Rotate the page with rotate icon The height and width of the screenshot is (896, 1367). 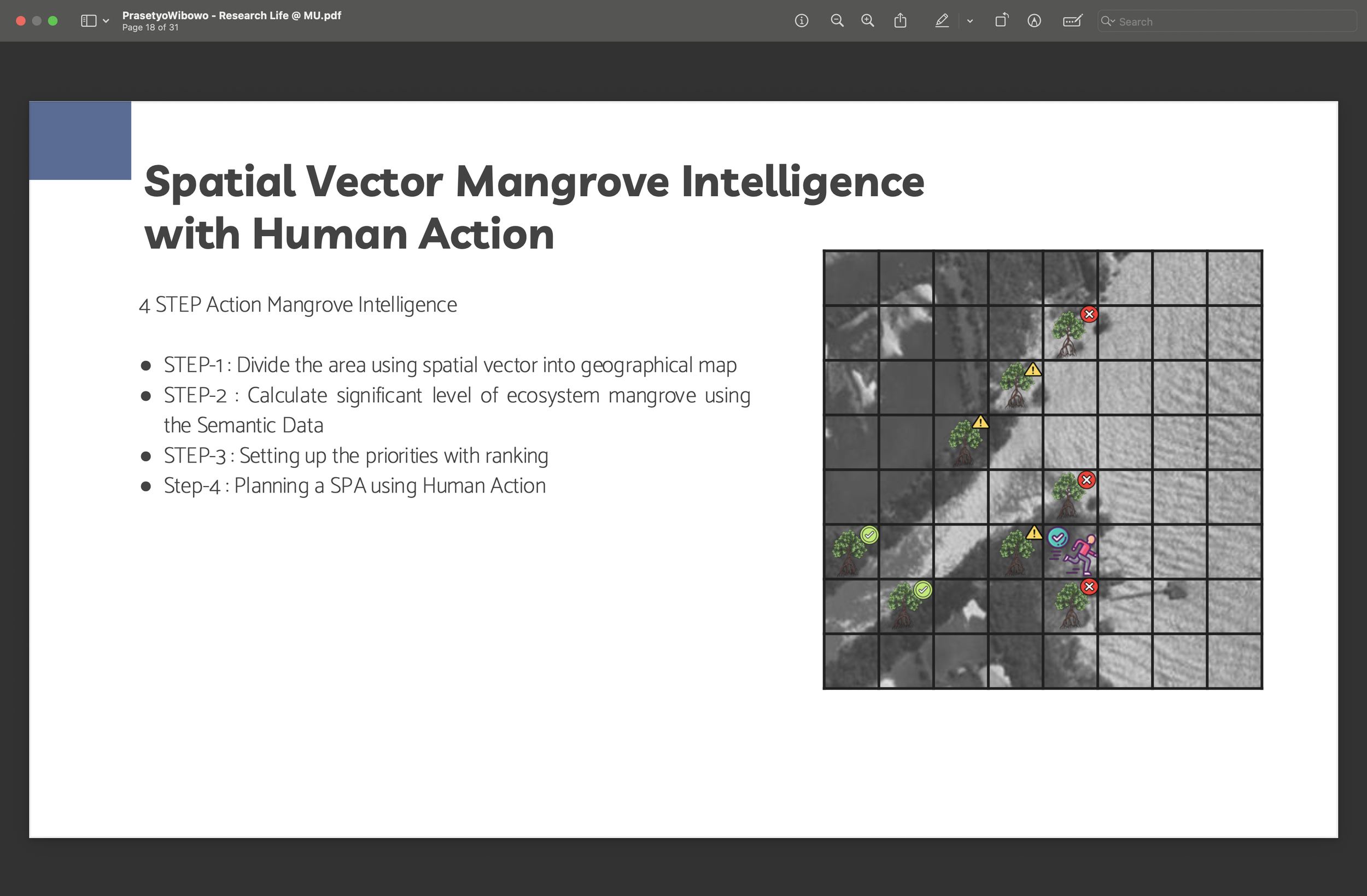tap(1001, 21)
